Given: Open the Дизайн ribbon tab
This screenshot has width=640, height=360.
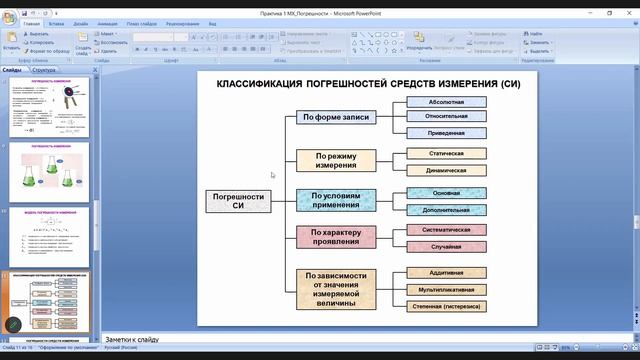Looking at the screenshot, I should coord(80,24).
